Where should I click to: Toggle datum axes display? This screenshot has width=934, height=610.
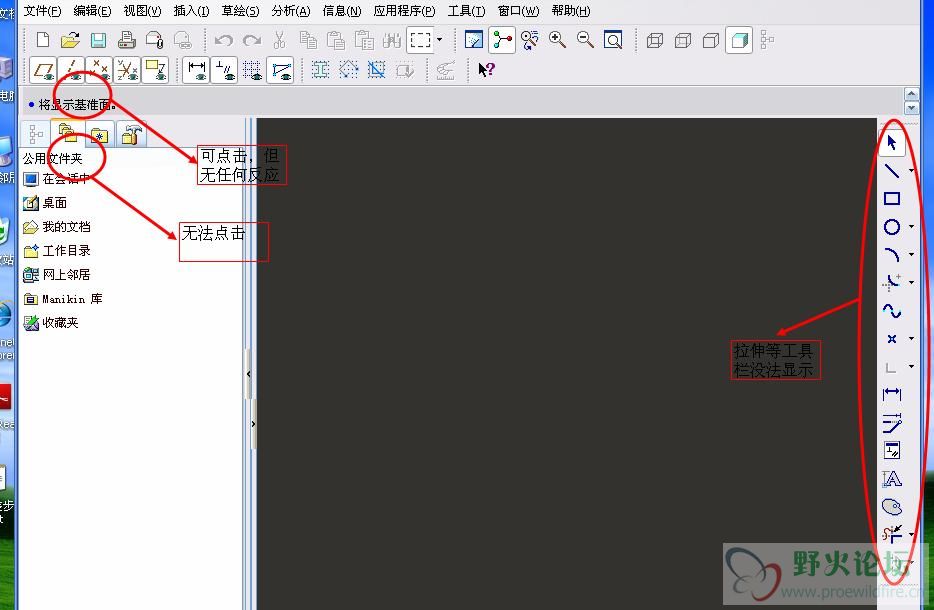pos(71,70)
